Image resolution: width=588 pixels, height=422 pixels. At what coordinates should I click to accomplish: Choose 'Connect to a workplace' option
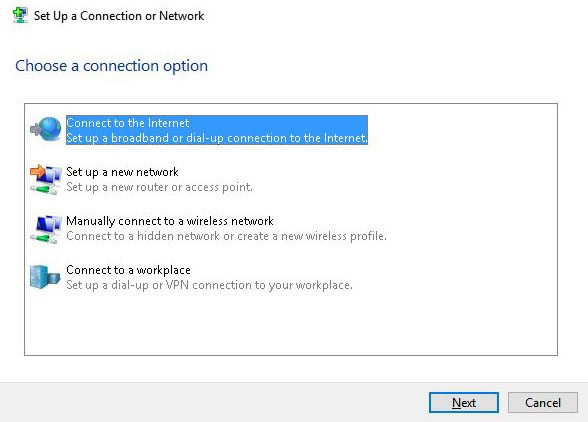[128, 270]
